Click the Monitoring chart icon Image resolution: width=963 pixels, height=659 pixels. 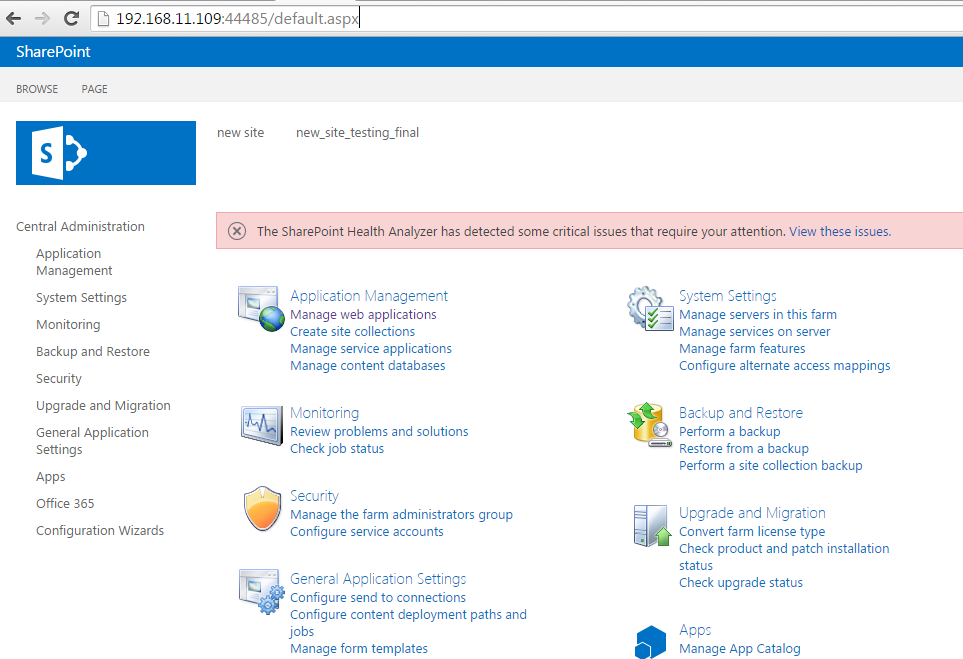click(x=262, y=425)
